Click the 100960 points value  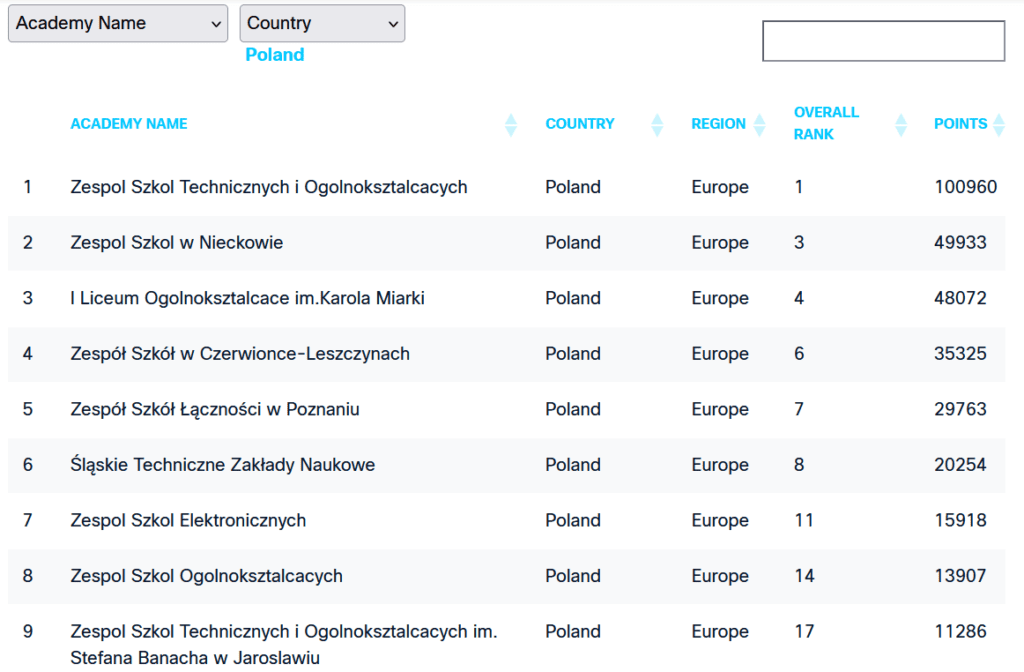965,187
